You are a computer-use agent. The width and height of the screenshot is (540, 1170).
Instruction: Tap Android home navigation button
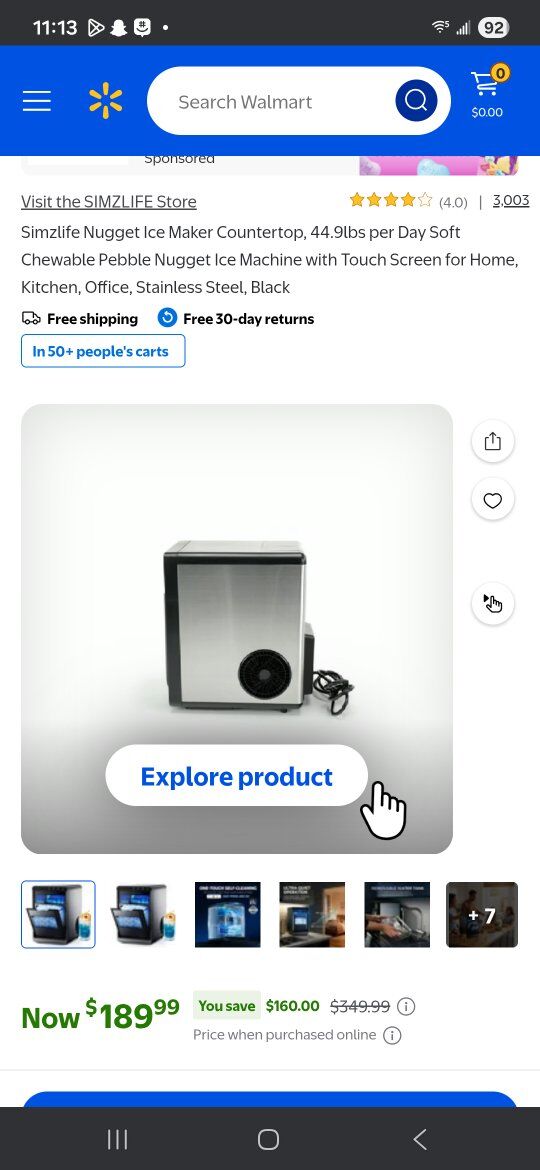(x=269, y=1139)
